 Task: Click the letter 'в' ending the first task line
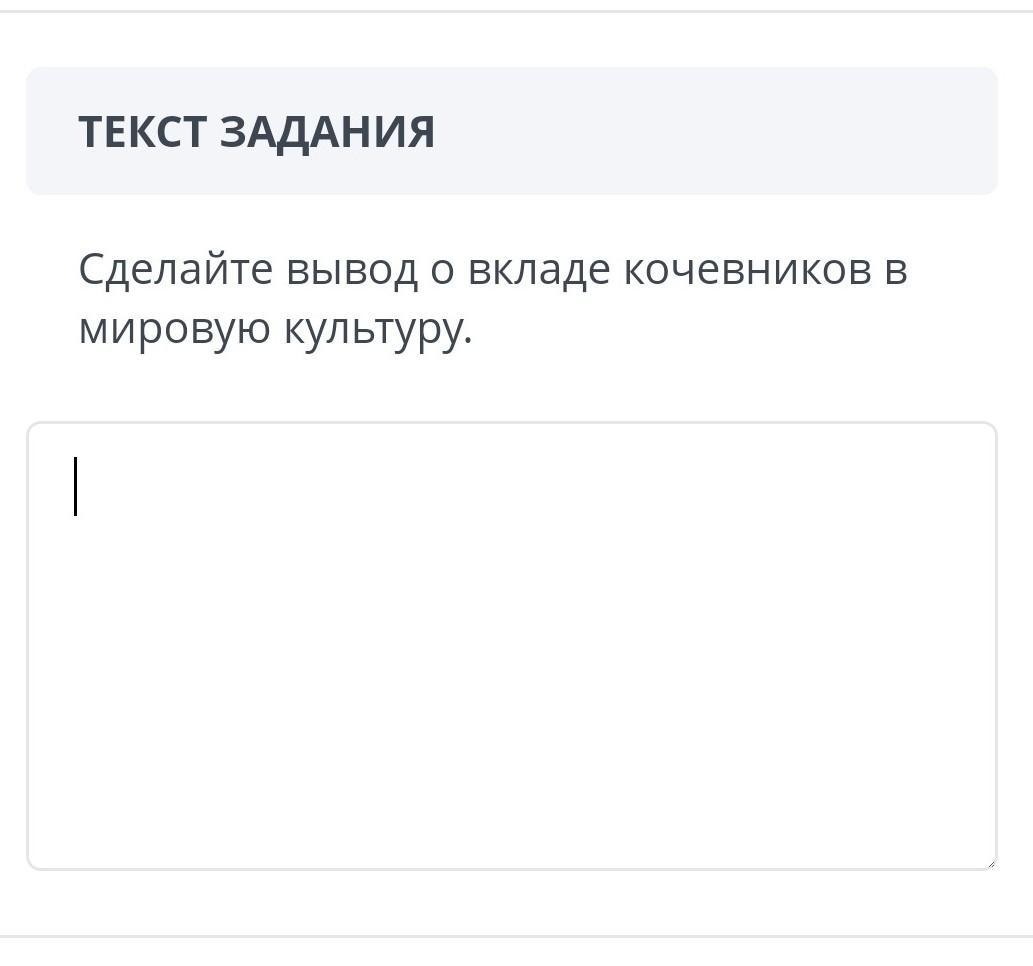(x=896, y=271)
